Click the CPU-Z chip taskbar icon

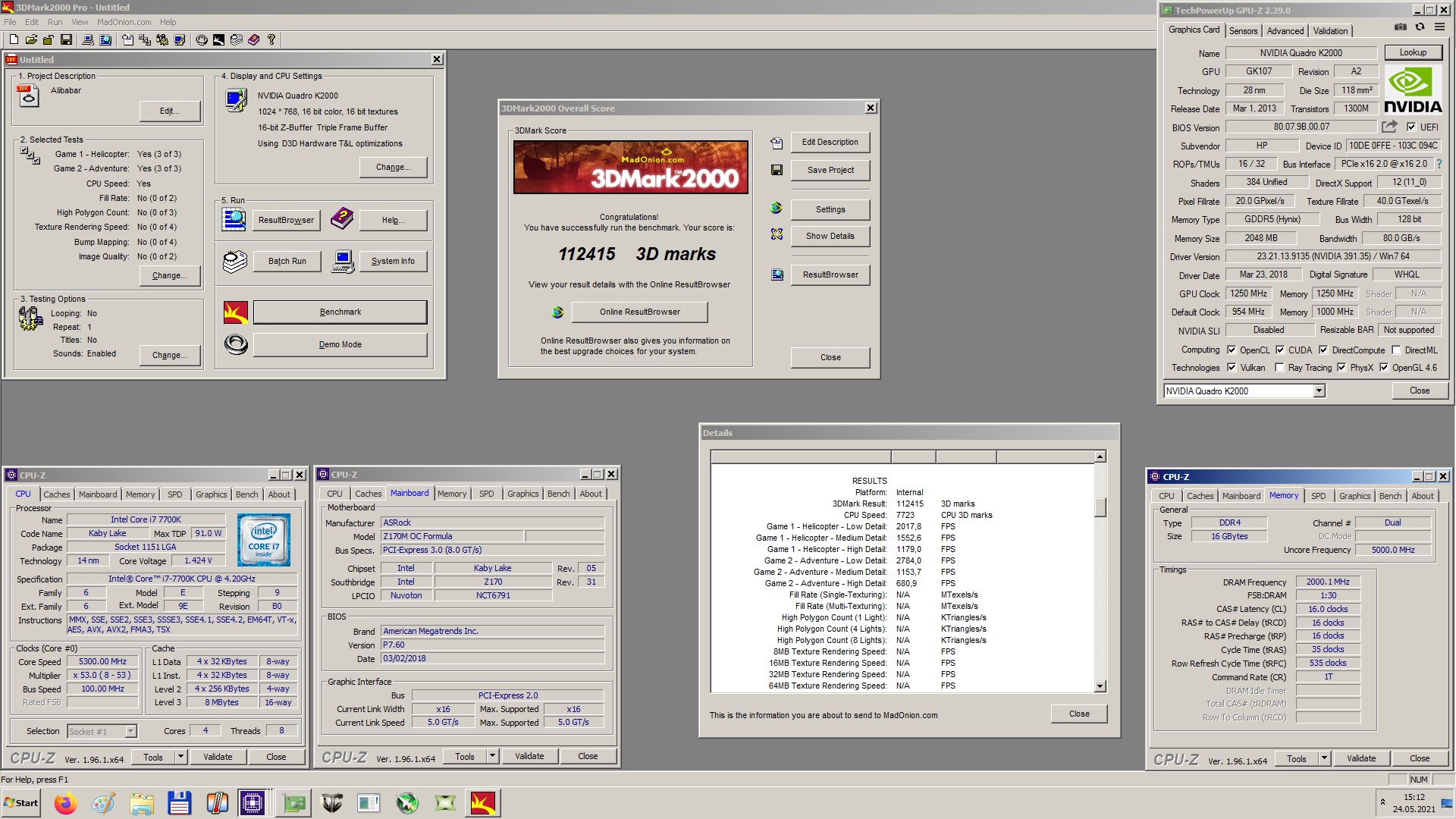[x=252, y=802]
